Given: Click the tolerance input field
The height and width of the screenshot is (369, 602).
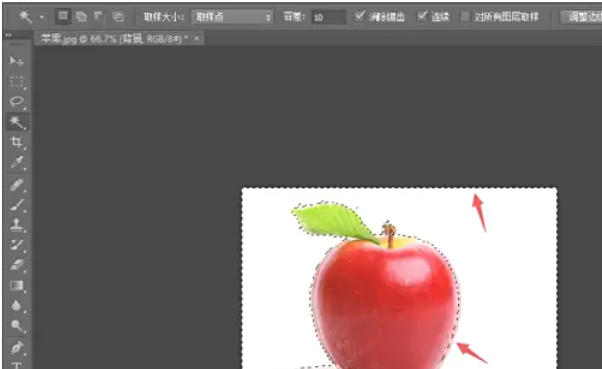Looking at the screenshot, I should pos(328,17).
